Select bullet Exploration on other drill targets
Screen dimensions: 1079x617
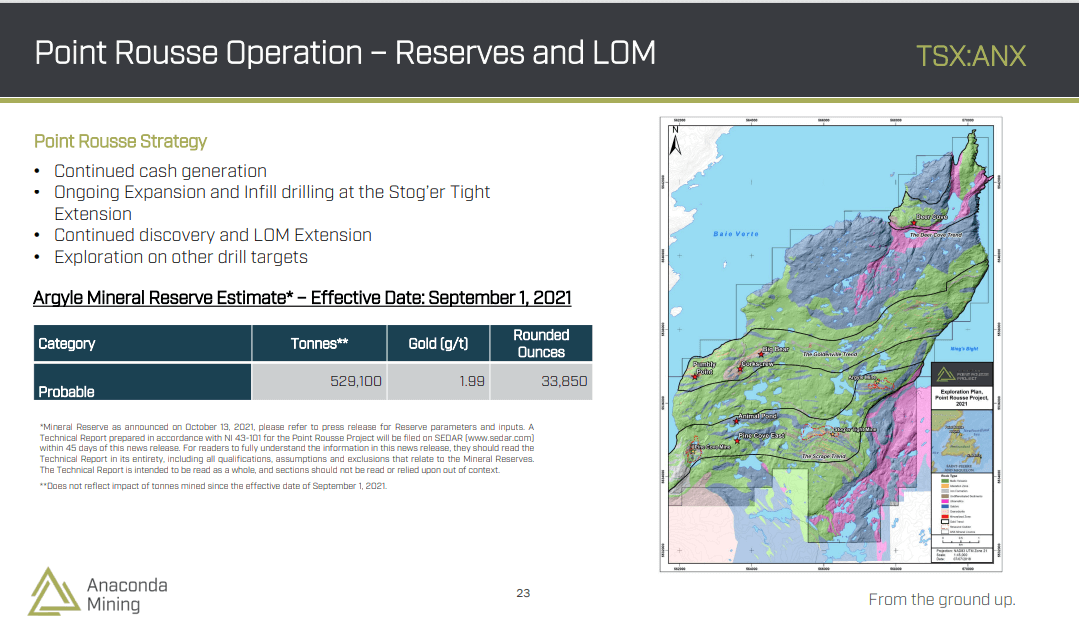[x=181, y=257]
